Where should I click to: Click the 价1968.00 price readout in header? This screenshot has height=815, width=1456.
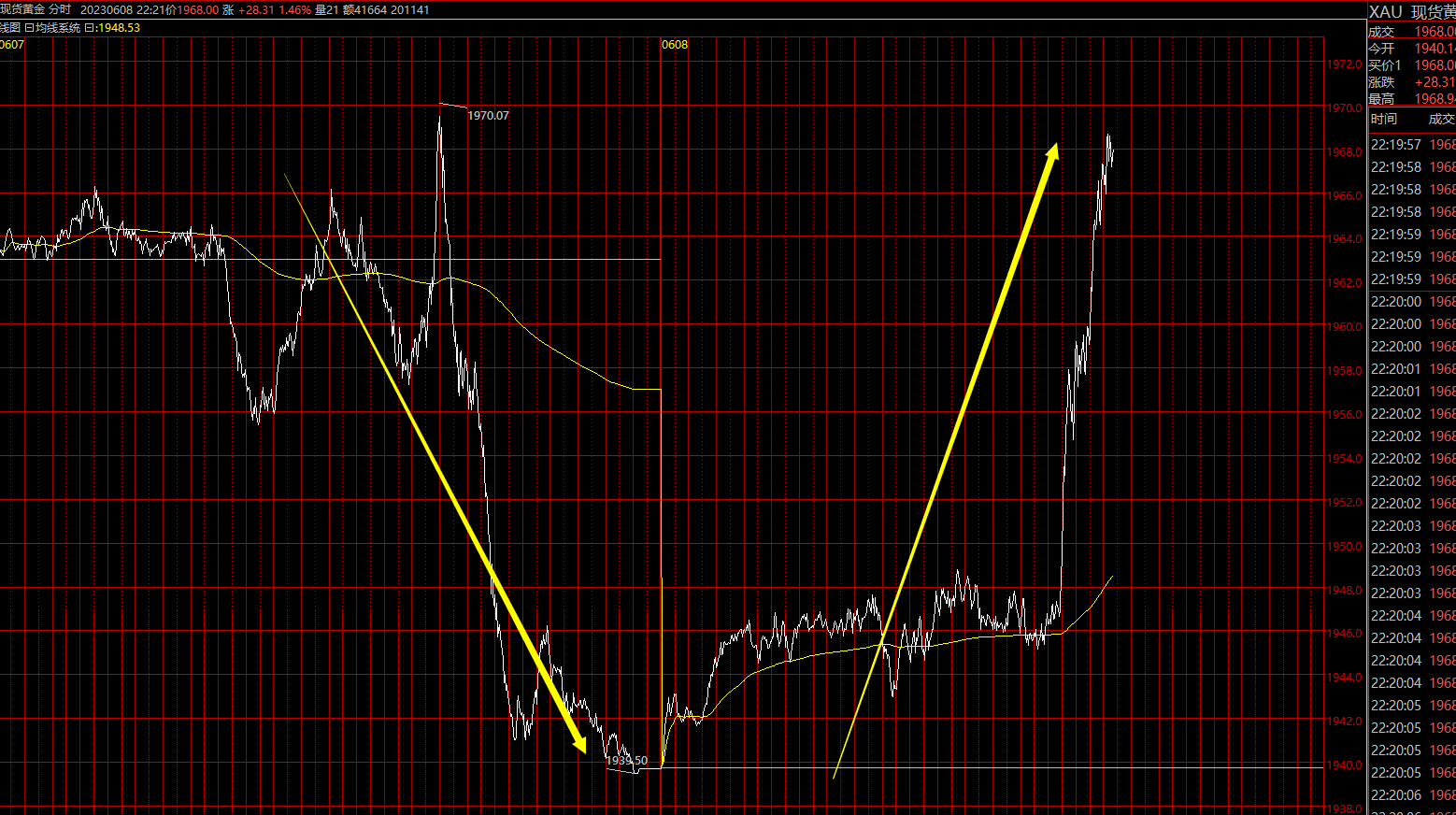point(192,9)
